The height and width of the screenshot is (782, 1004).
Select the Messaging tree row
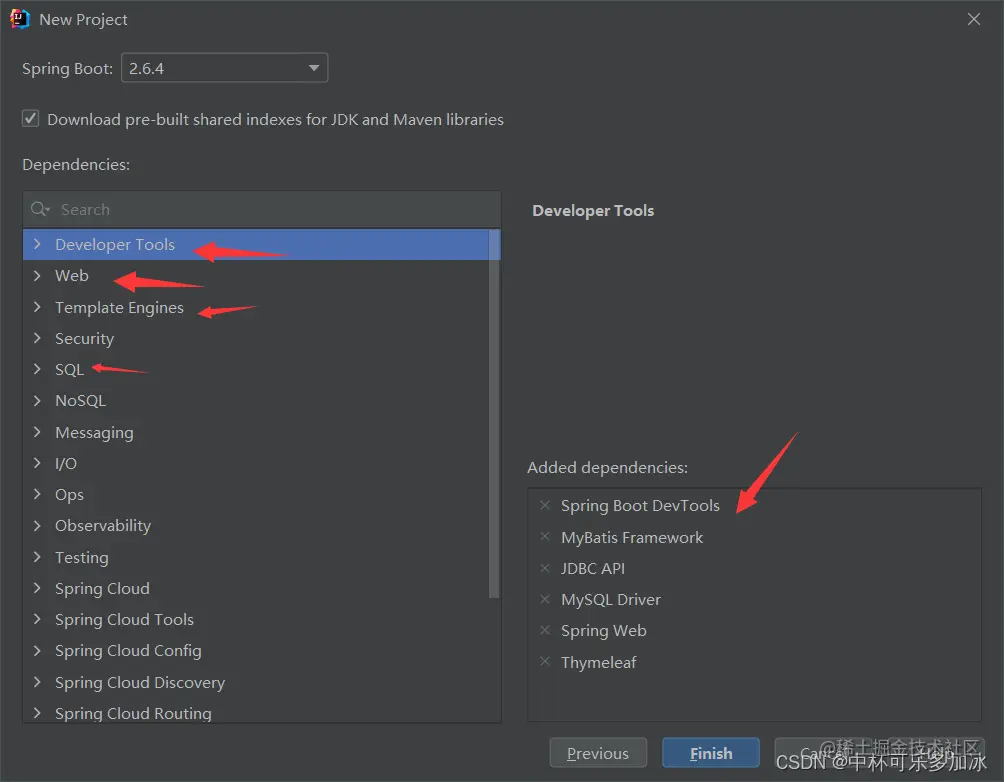point(255,432)
